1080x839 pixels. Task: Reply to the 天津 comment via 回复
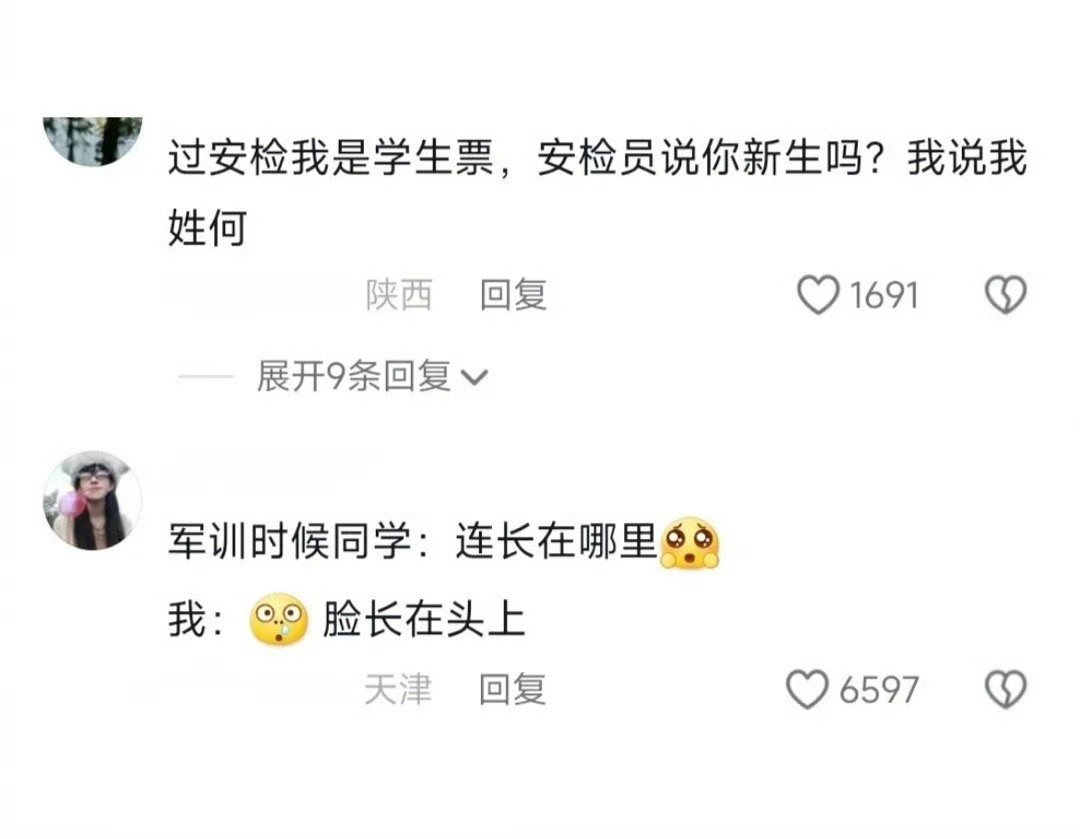512,689
